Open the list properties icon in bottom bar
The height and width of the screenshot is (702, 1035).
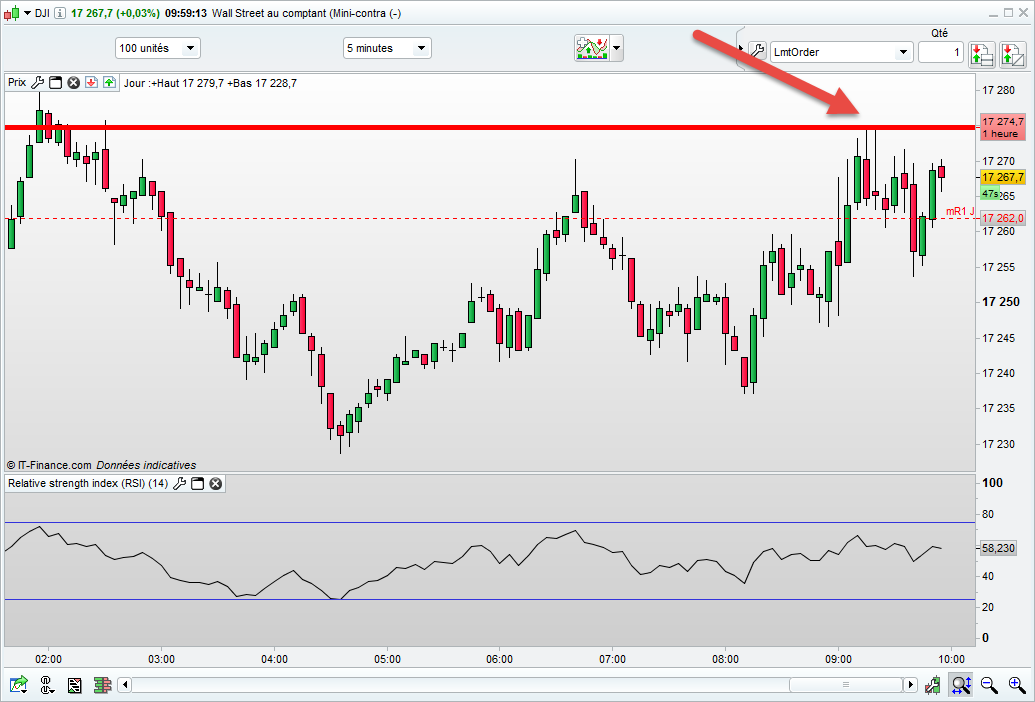(x=75, y=685)
